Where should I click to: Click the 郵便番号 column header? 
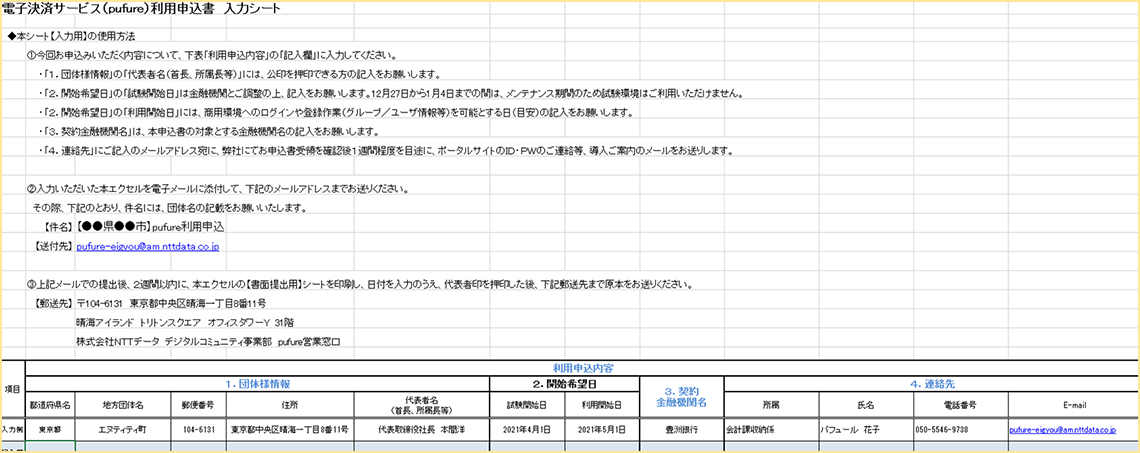[198, 404]
